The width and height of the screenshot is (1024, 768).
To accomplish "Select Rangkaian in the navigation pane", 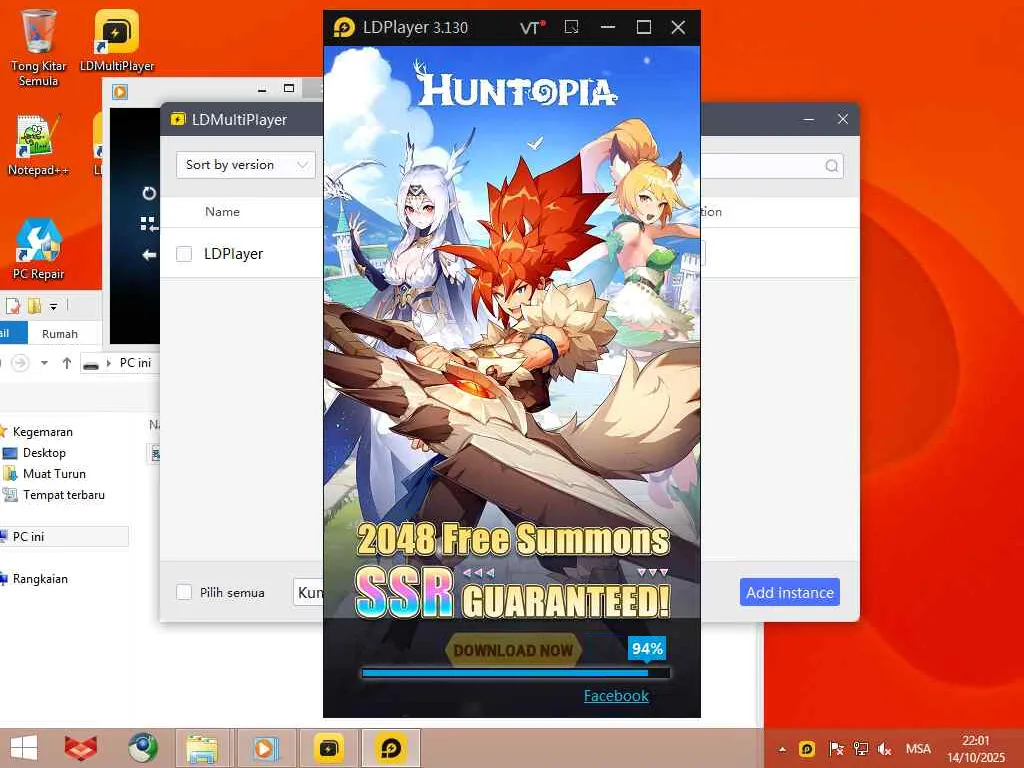I will pos(40,579).
